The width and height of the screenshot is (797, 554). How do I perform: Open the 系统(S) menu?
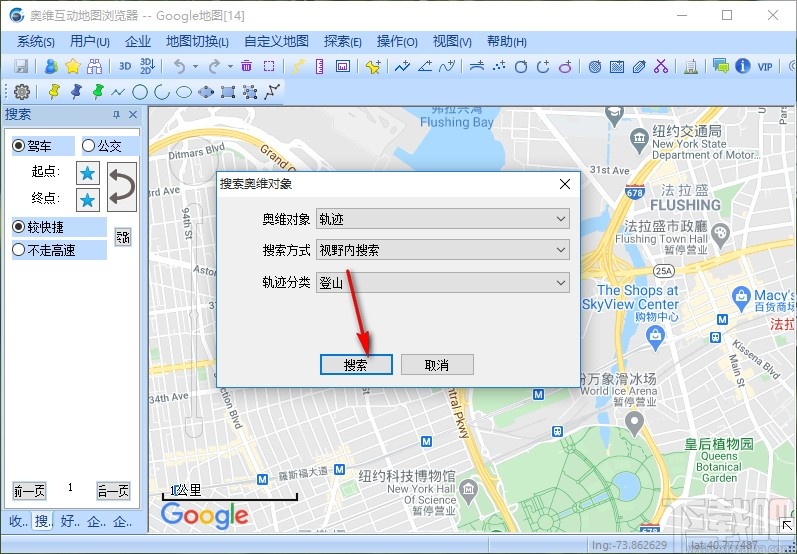pyautogui.click(x=36, y=42)
